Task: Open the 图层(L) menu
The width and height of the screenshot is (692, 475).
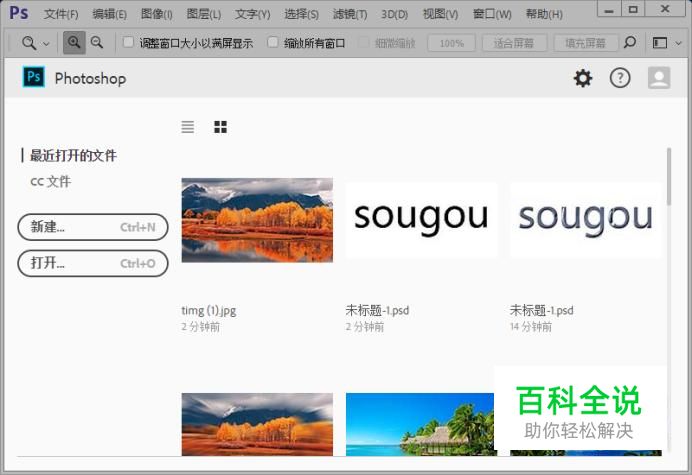Action: coord(203,14)
